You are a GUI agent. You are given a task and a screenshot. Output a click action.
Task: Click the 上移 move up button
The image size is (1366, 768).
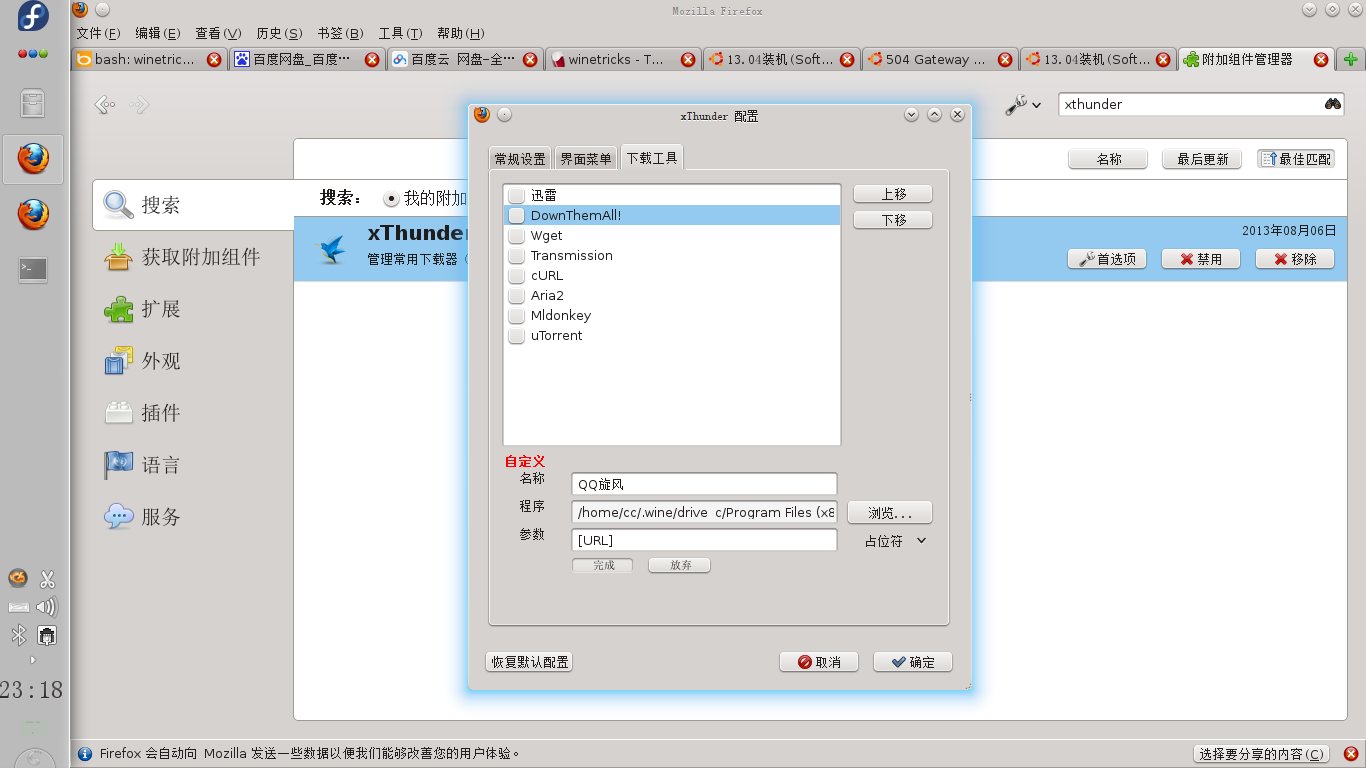coord(893,194)
